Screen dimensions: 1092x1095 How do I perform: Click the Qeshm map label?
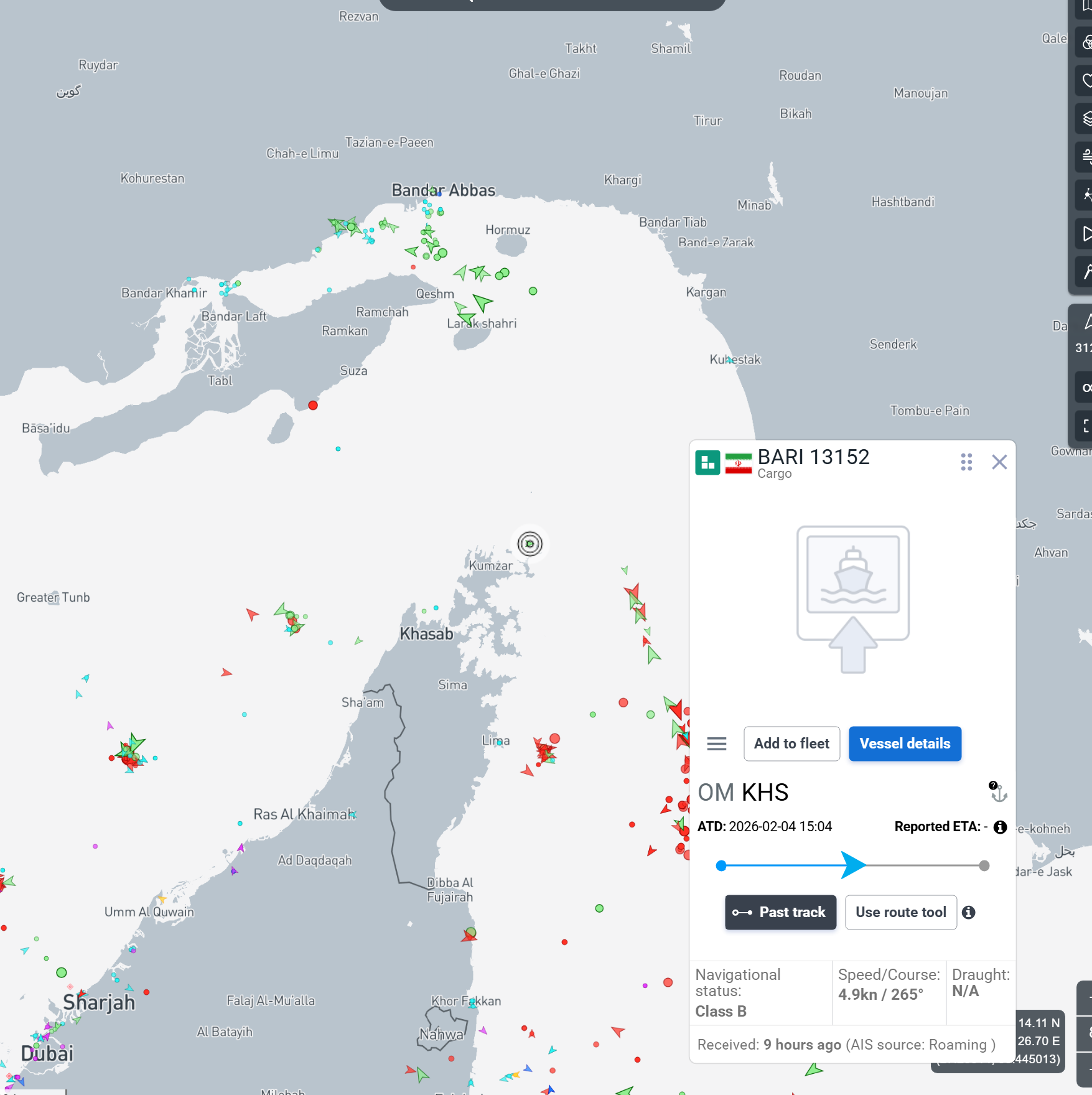point(435,294)
